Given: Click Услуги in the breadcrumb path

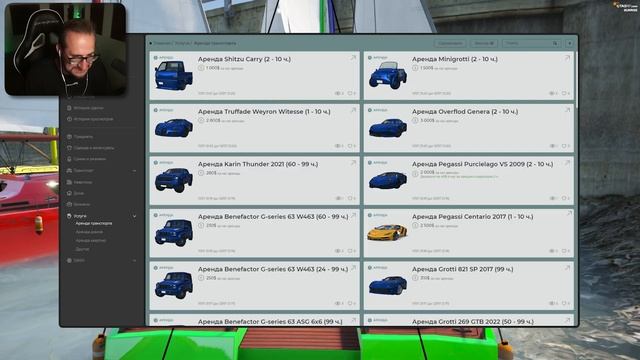Looking at the screenshot, I should pyautogui.click(x=182, y=43).
